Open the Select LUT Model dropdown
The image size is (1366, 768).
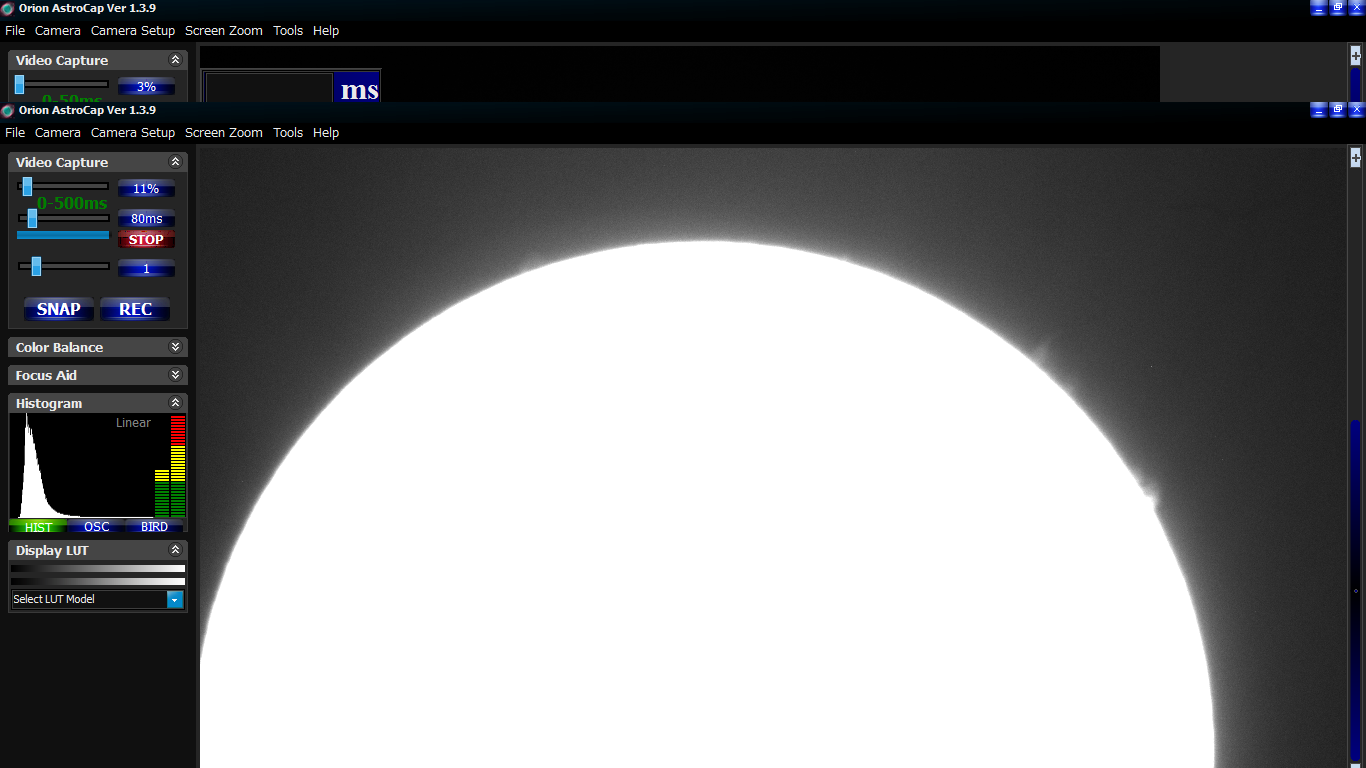(x=175, y=599)
